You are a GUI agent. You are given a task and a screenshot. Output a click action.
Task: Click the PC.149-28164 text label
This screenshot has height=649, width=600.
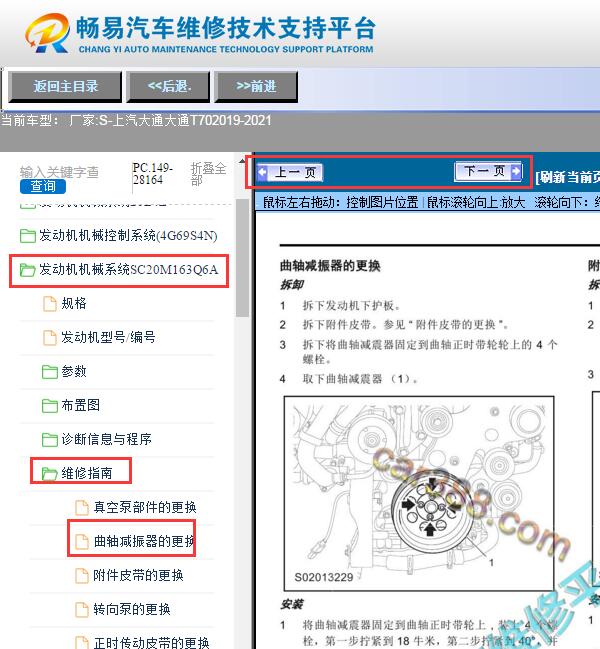152,174
